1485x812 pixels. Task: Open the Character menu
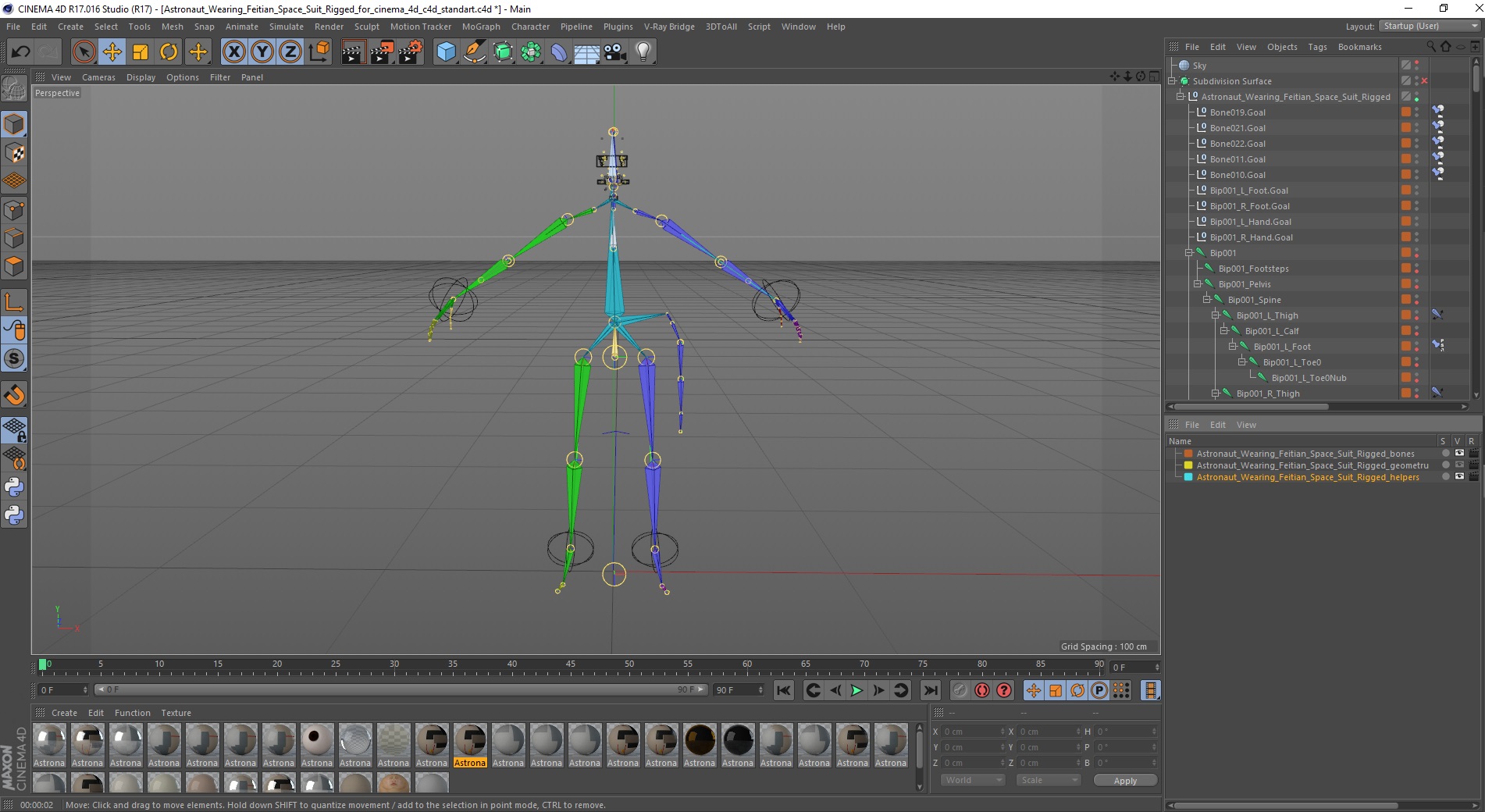(x=530, y=27)
